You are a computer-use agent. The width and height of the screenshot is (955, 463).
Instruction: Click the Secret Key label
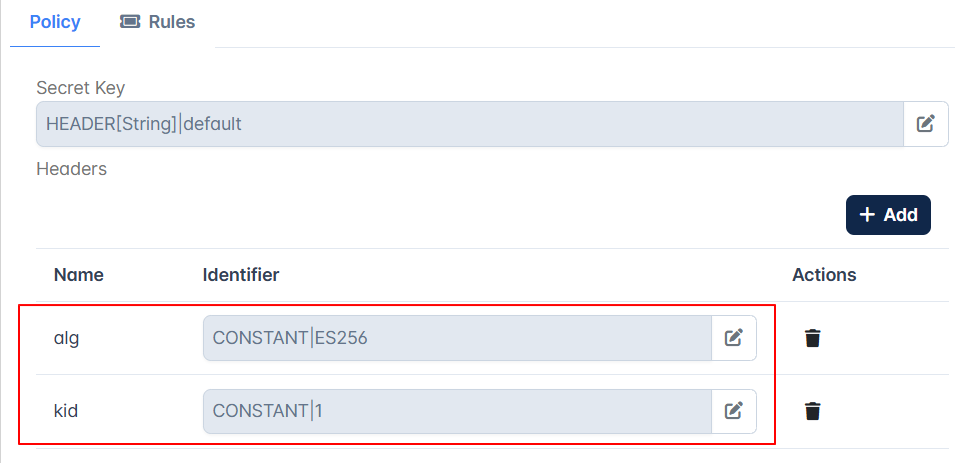(80, 88)
